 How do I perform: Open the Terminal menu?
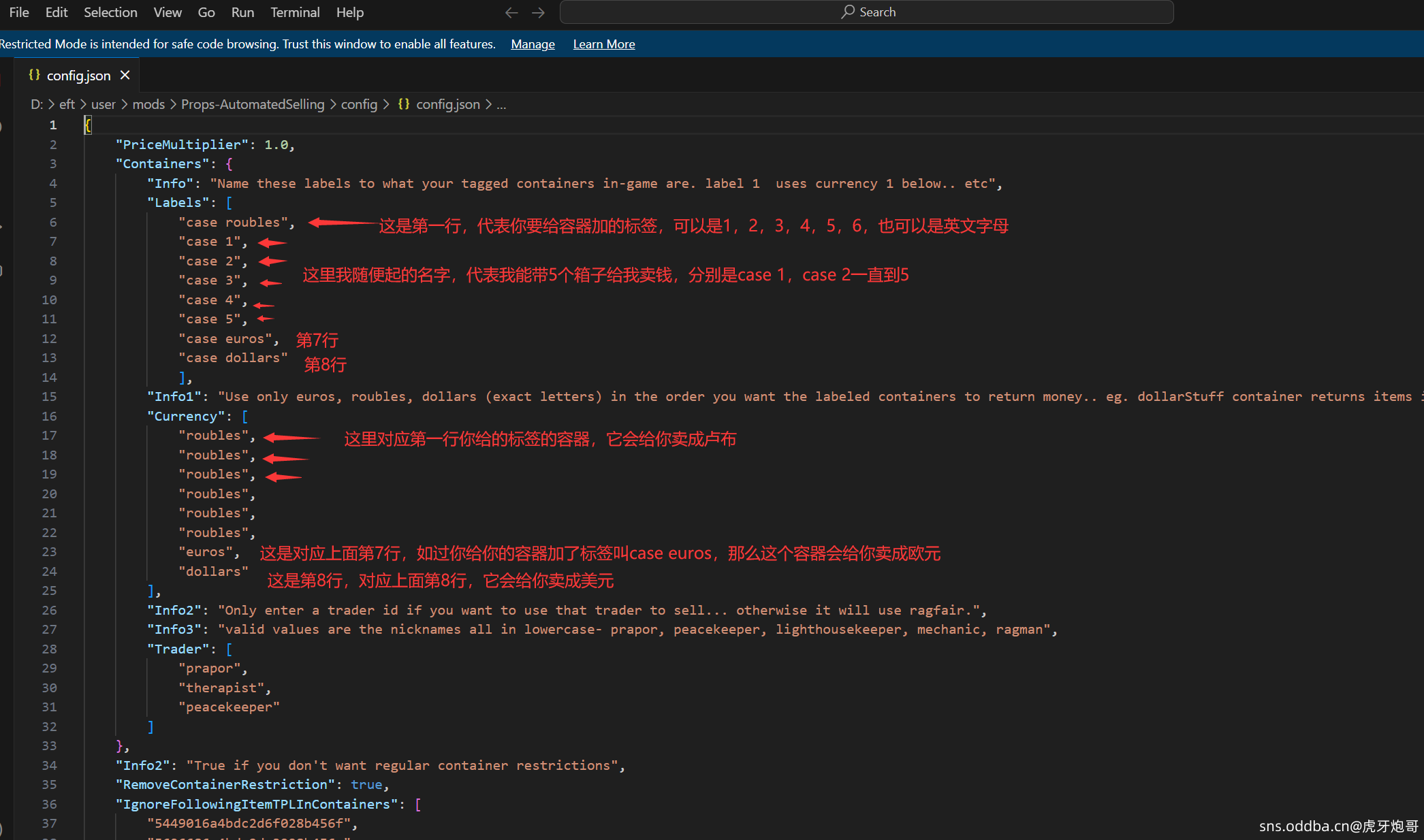coord(294,12)
